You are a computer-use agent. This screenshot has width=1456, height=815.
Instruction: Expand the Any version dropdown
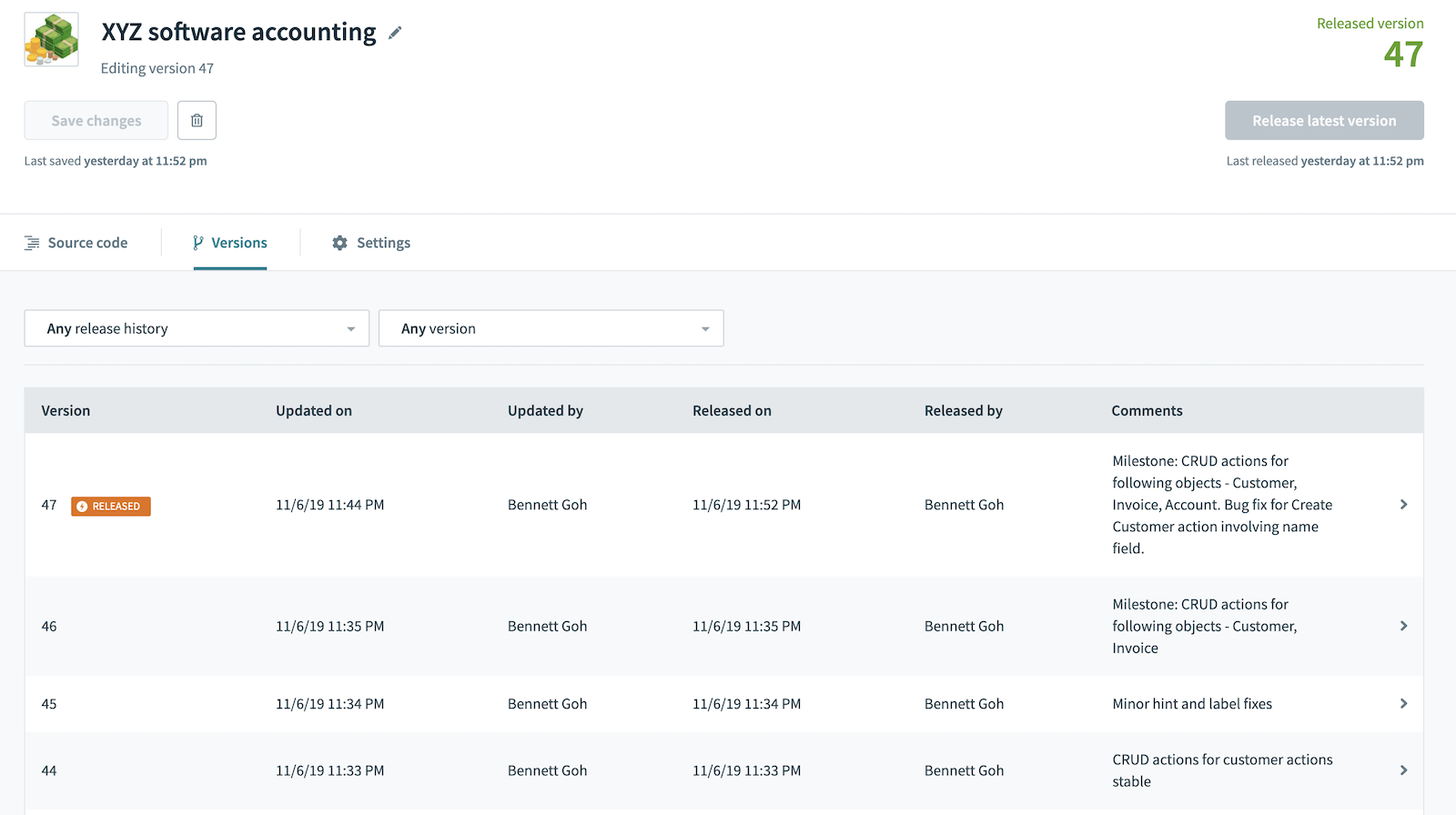[x=551, y=328]
